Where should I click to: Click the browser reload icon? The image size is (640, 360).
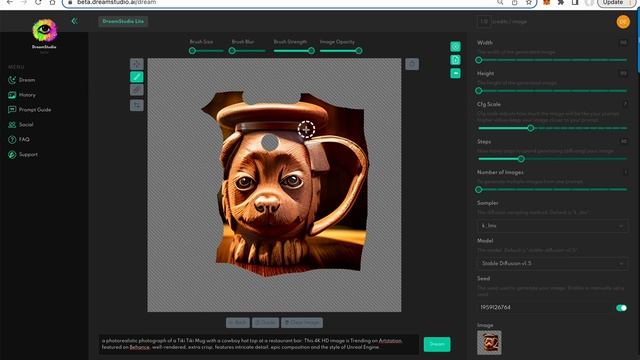38,2
